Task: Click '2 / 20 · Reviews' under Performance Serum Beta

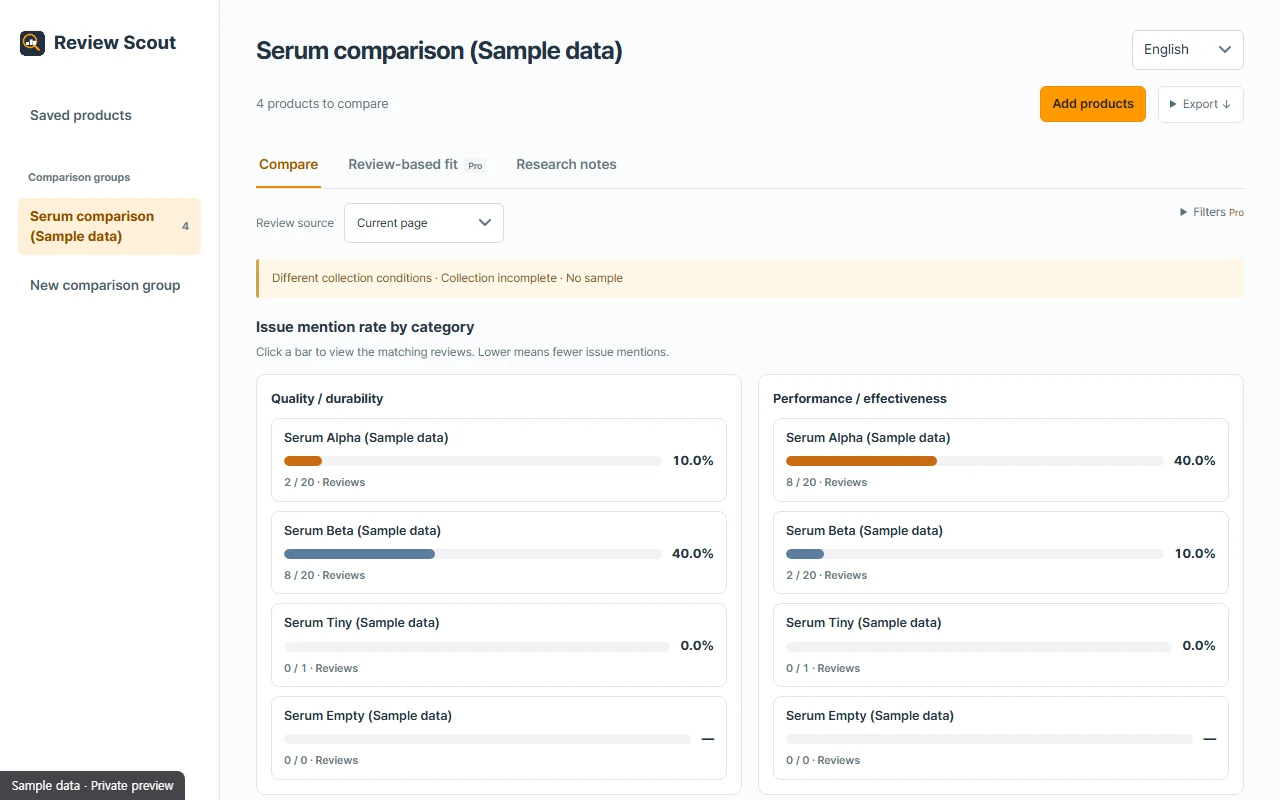Action: [x=826, y=575]
